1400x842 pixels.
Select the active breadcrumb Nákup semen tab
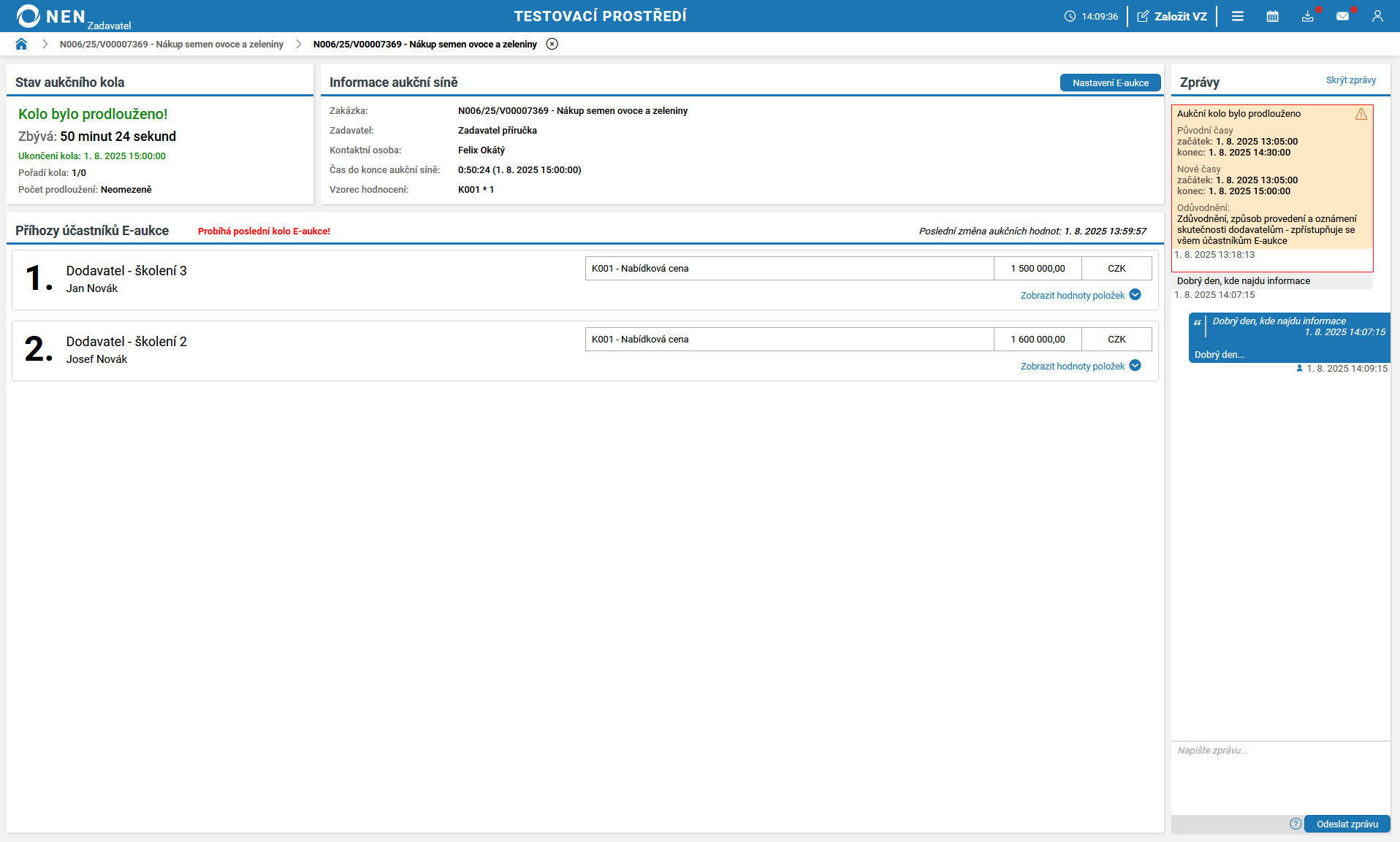tap(425, 44)
